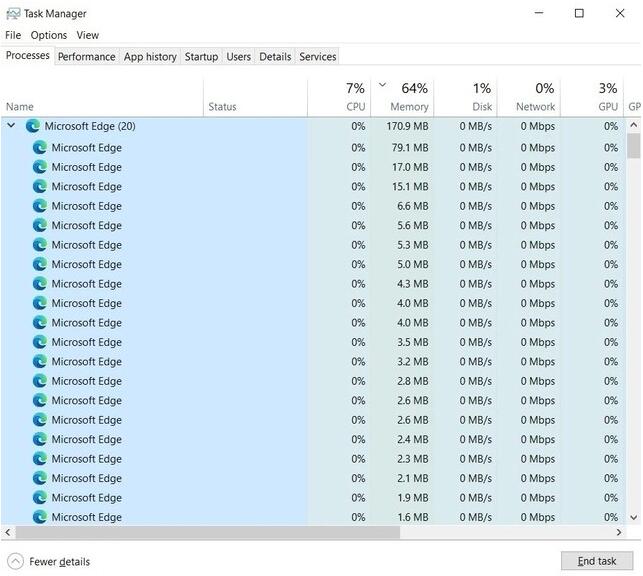Viewport: 643px width, 576px height.
Task: Switch to the Startup tab
Action: point(201,57)
